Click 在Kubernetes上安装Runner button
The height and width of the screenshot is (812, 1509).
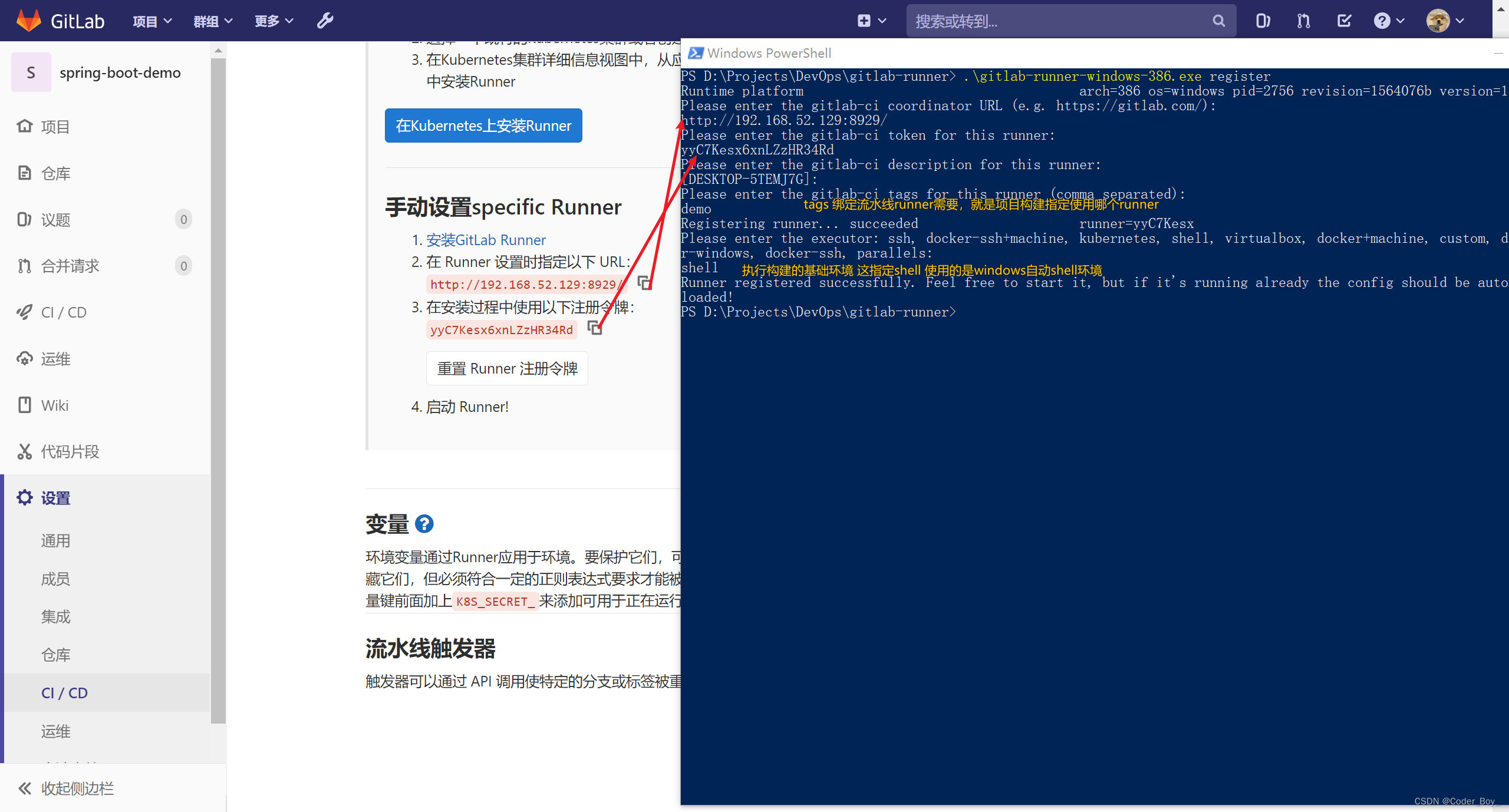point(483,126)
